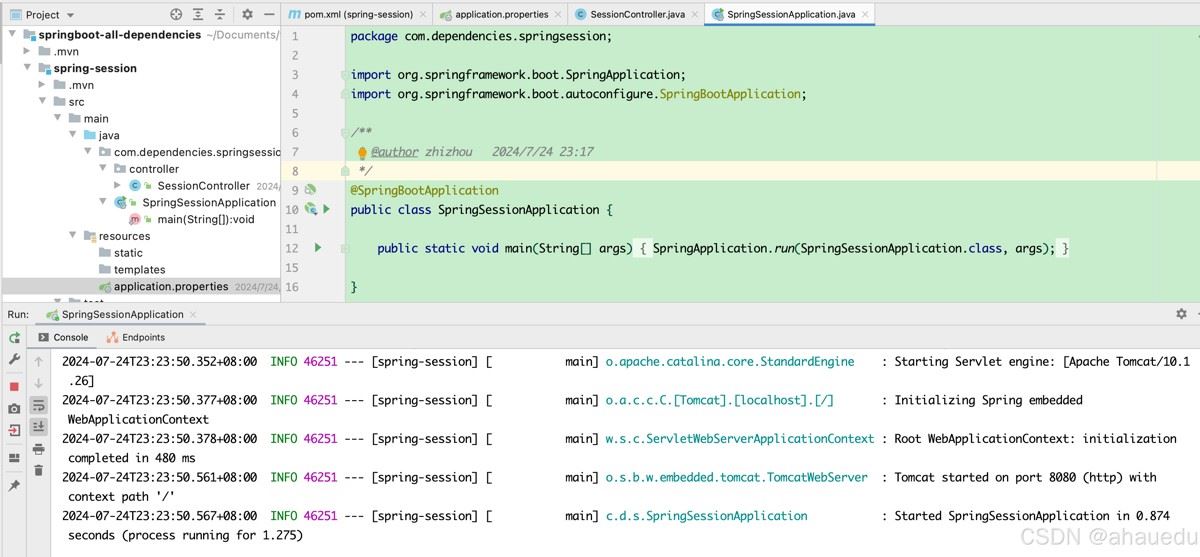Click the Expand All icon in Project panel
Image resolution: width=1200 pixels, height=557 pixels.
click(x=200, y=15)
